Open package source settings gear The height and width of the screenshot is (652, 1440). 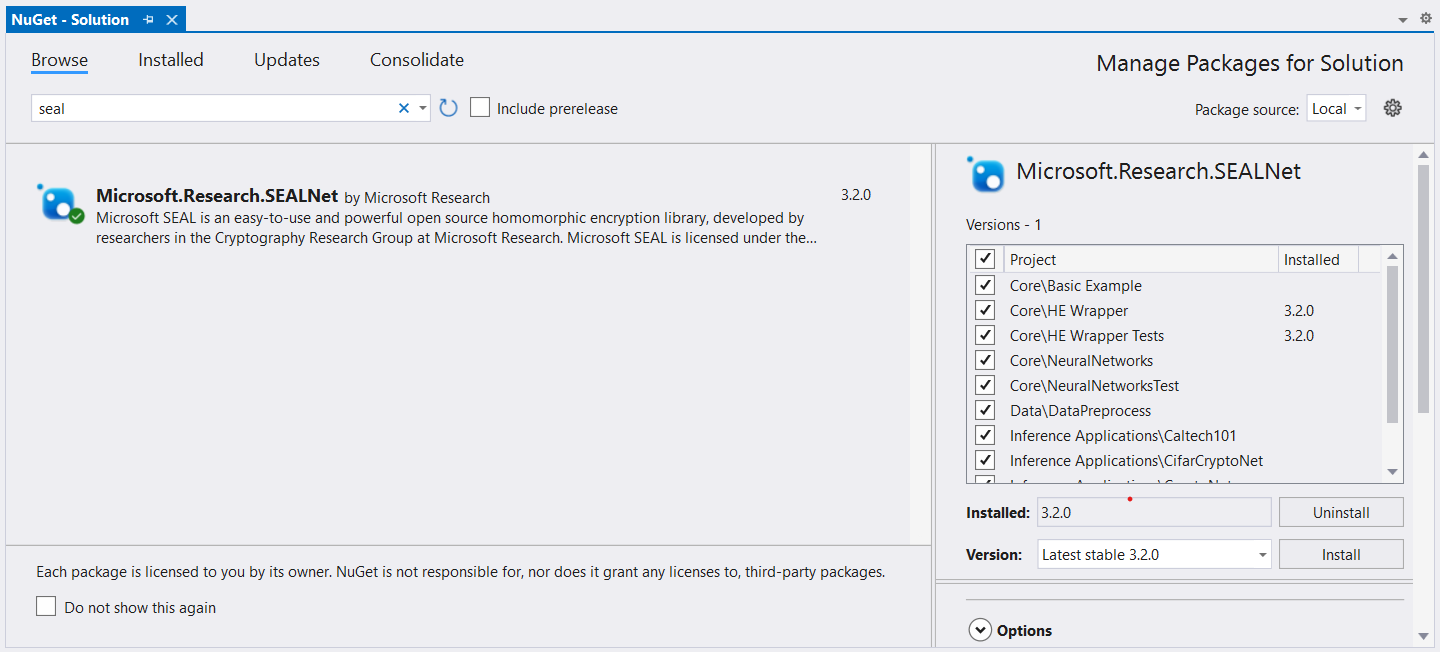click(1392, 108)
